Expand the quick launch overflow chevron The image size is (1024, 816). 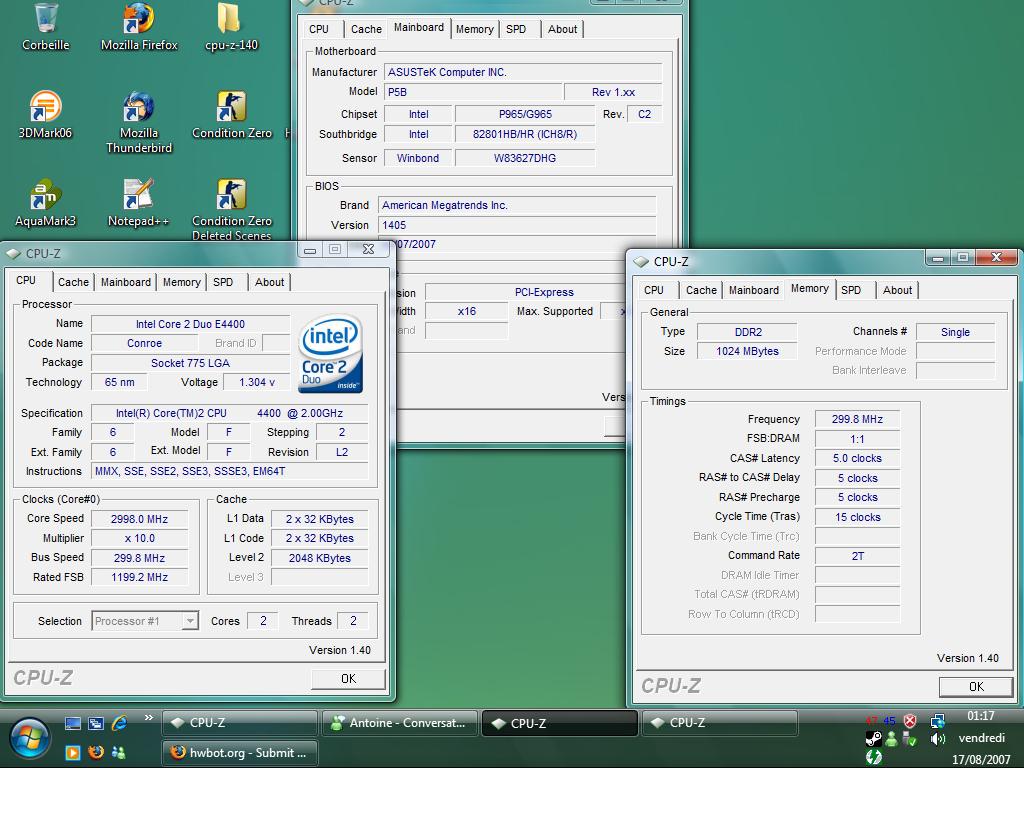coord(149,717)
